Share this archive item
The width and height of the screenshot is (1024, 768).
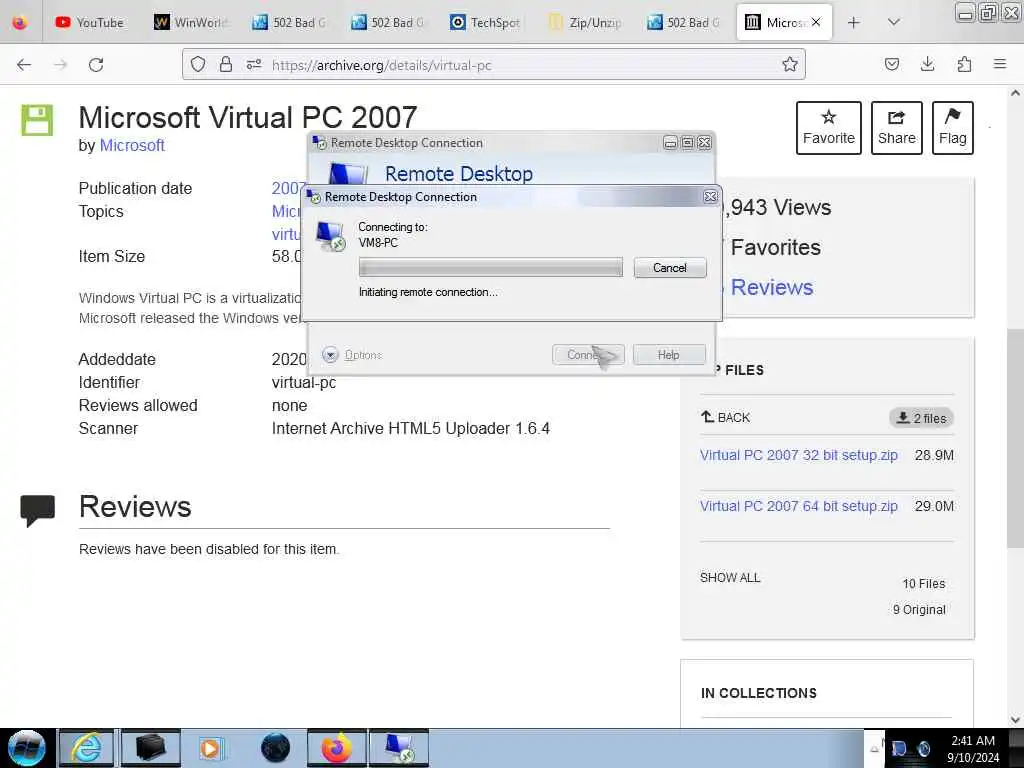(x=897, y=128)
